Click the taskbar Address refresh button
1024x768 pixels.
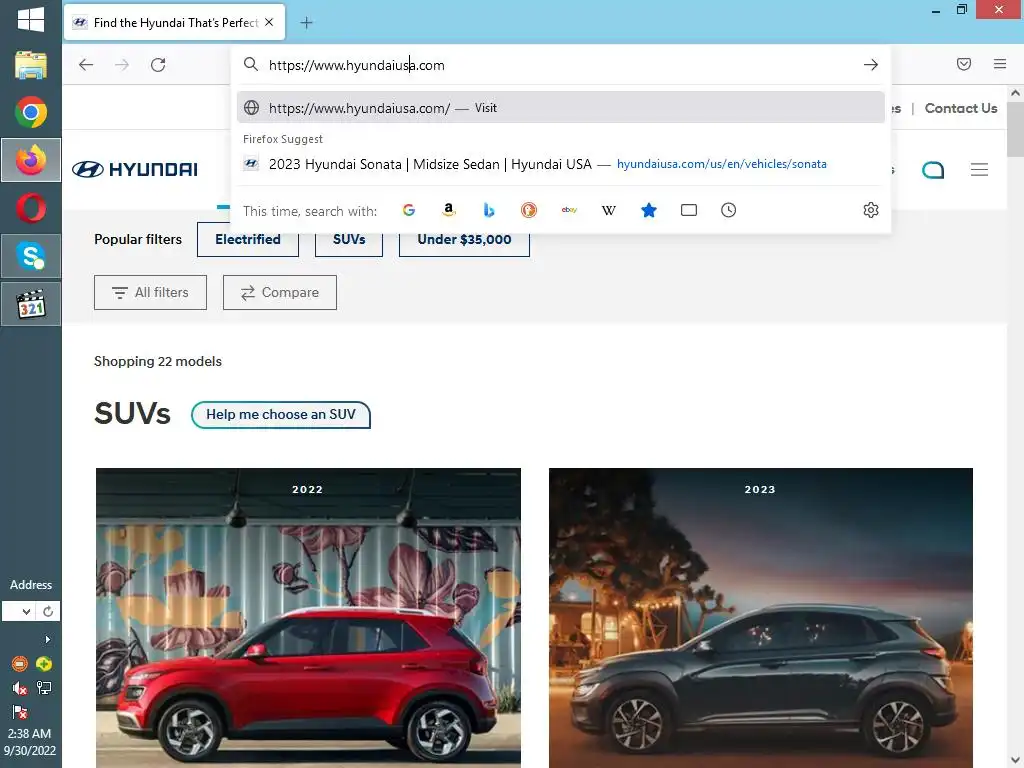coord(48,612)
